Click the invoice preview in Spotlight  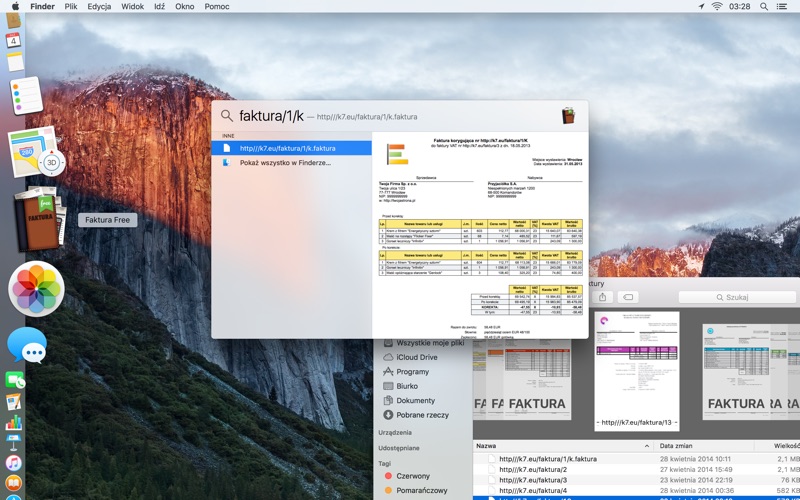point(480,235)
